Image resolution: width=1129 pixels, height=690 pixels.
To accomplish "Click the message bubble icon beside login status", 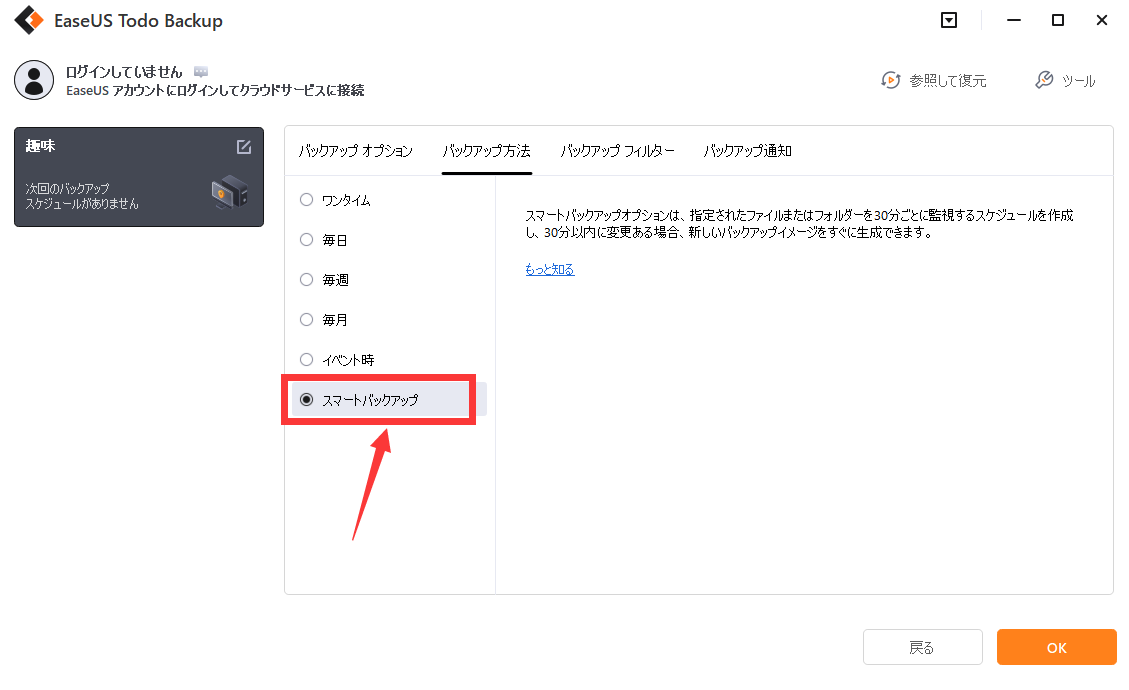I will point(201,72).
